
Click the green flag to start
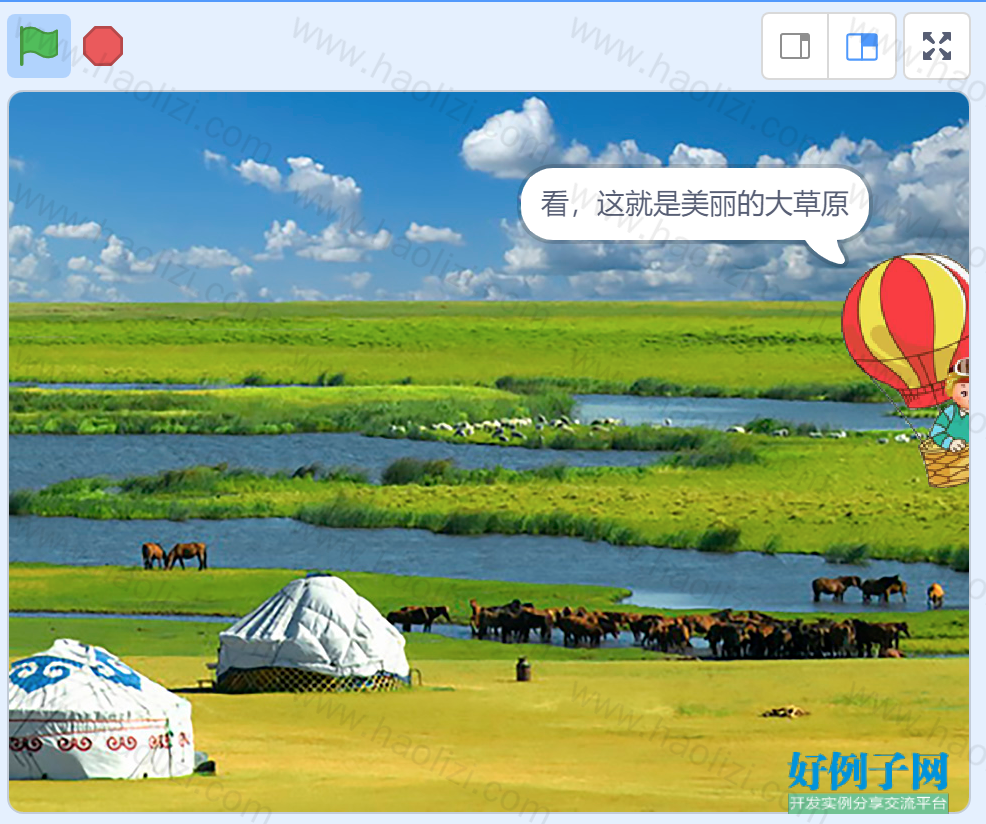pos(39,46)
